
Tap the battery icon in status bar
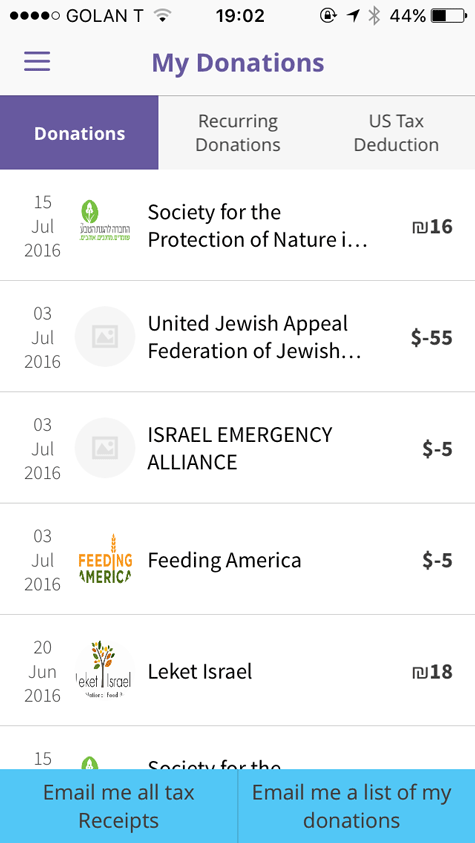(x=449, y=16)
